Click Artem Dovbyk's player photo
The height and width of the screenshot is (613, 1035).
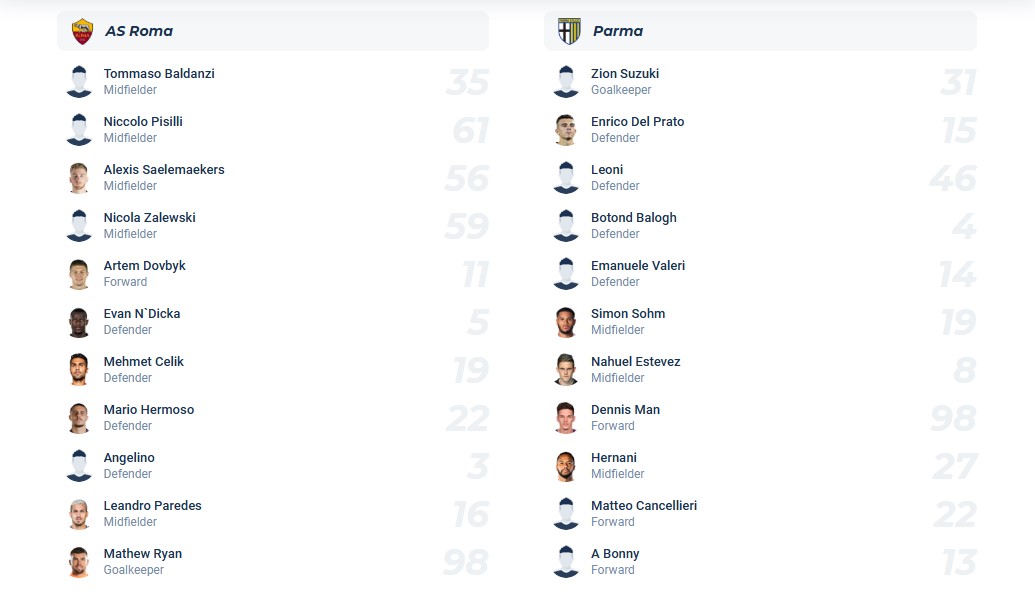[79, 274]
